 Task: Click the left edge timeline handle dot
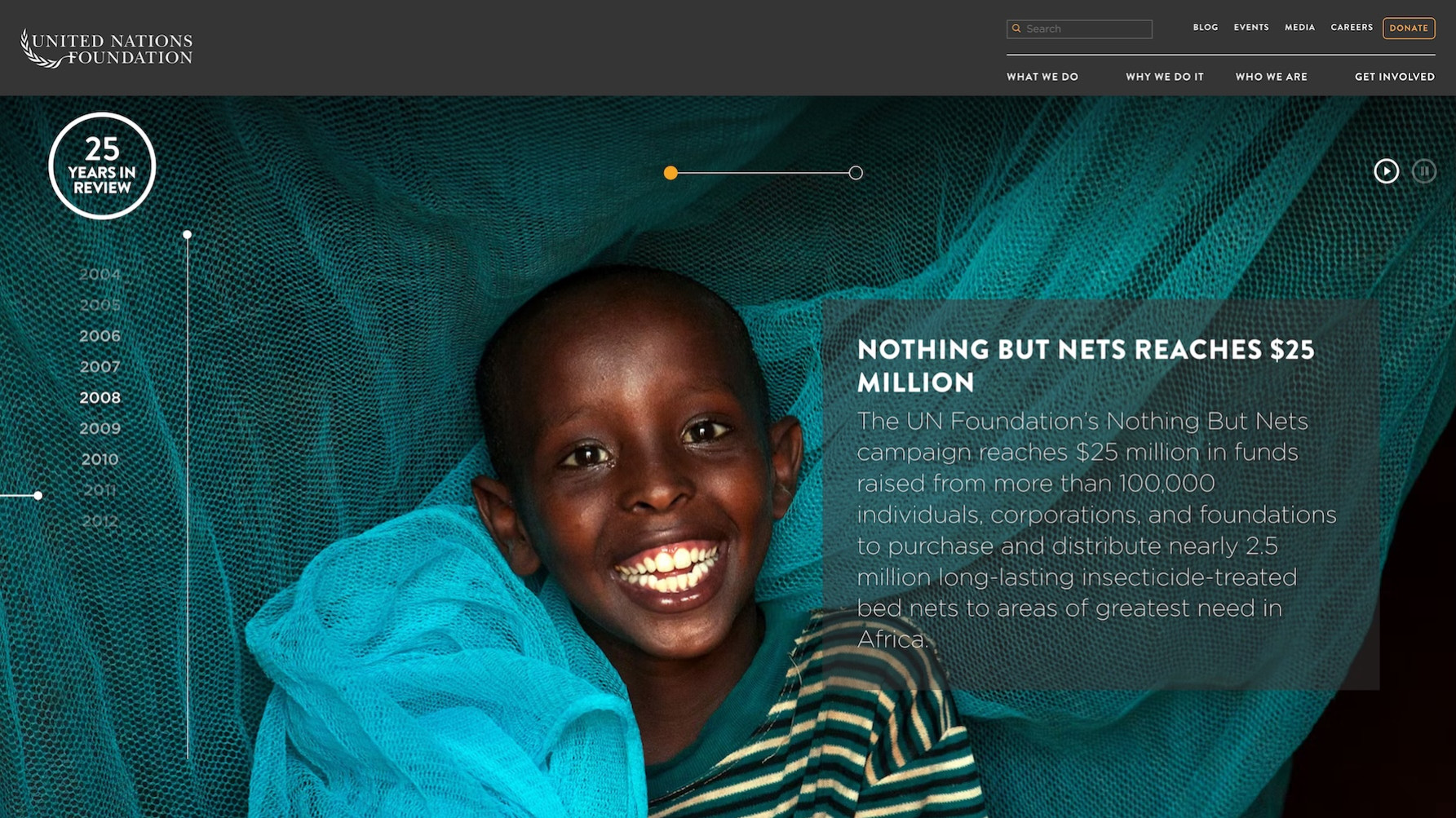[x=38, y=495]
